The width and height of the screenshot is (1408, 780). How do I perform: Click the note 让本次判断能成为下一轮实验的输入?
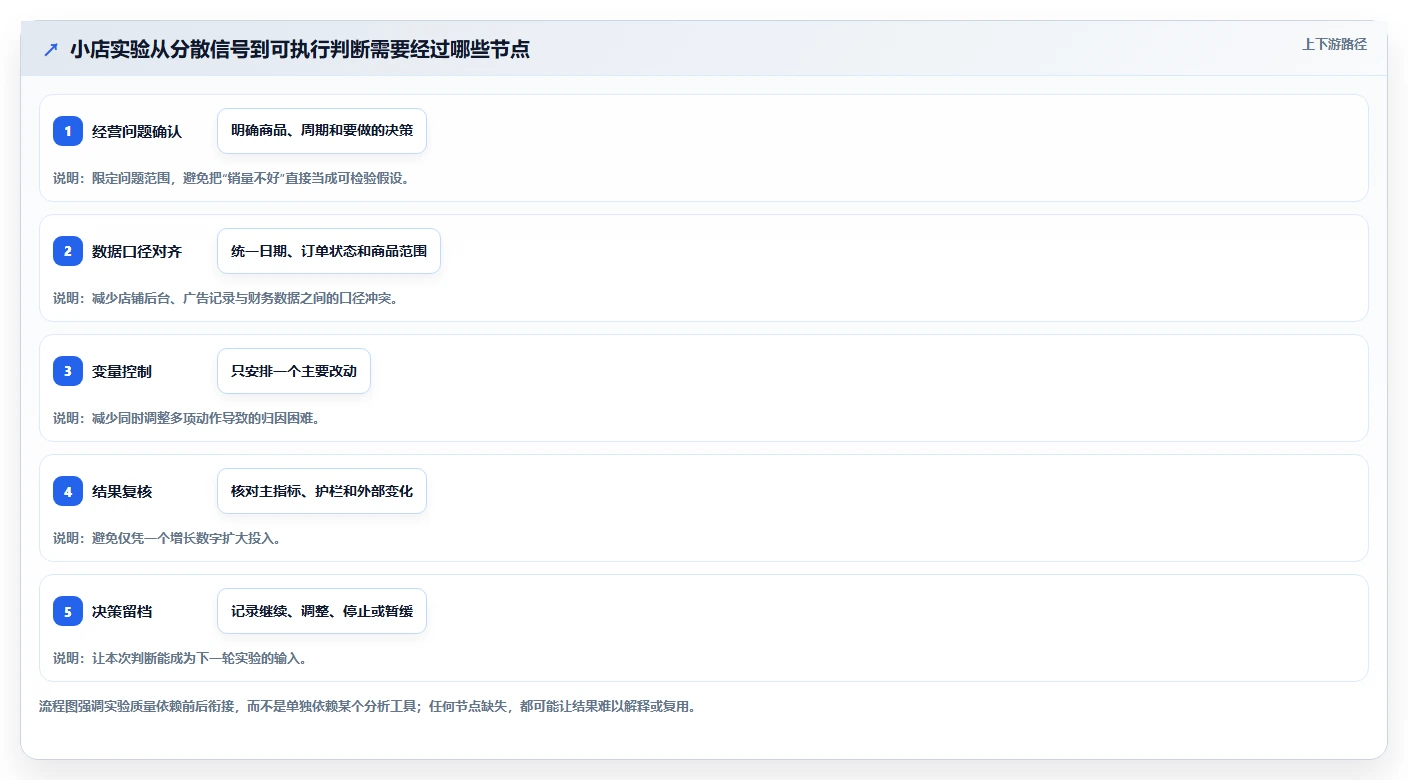(x=180, y=658)
